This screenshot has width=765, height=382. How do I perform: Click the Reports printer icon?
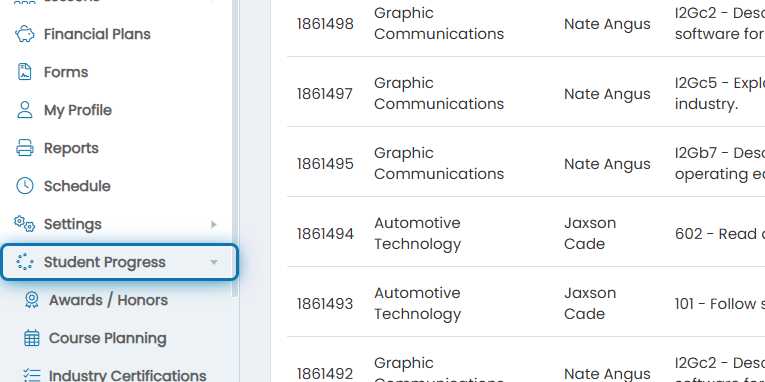coord(24,148)
